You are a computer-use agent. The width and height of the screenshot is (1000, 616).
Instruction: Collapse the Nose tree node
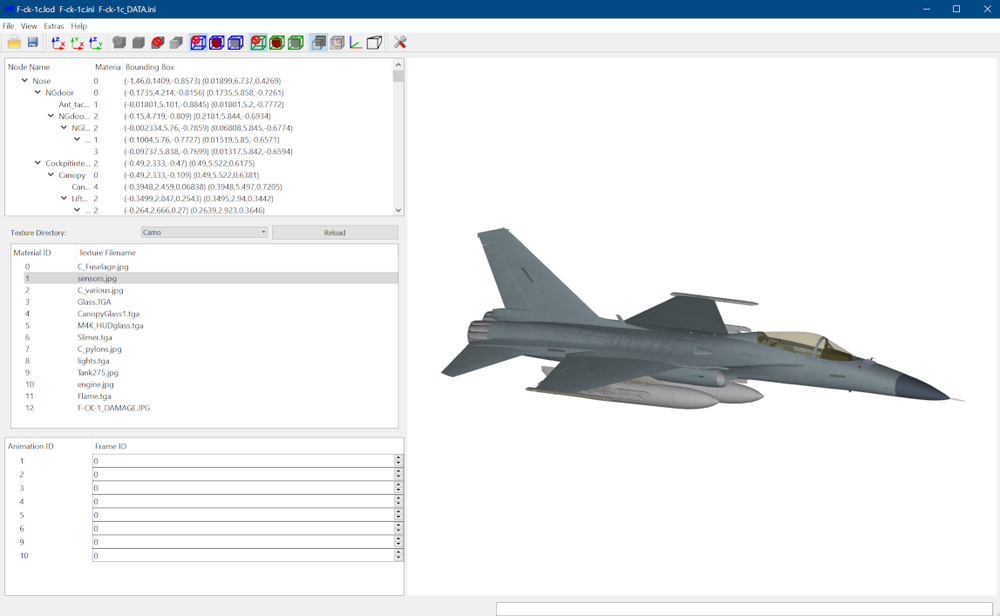tap(25, 80)
